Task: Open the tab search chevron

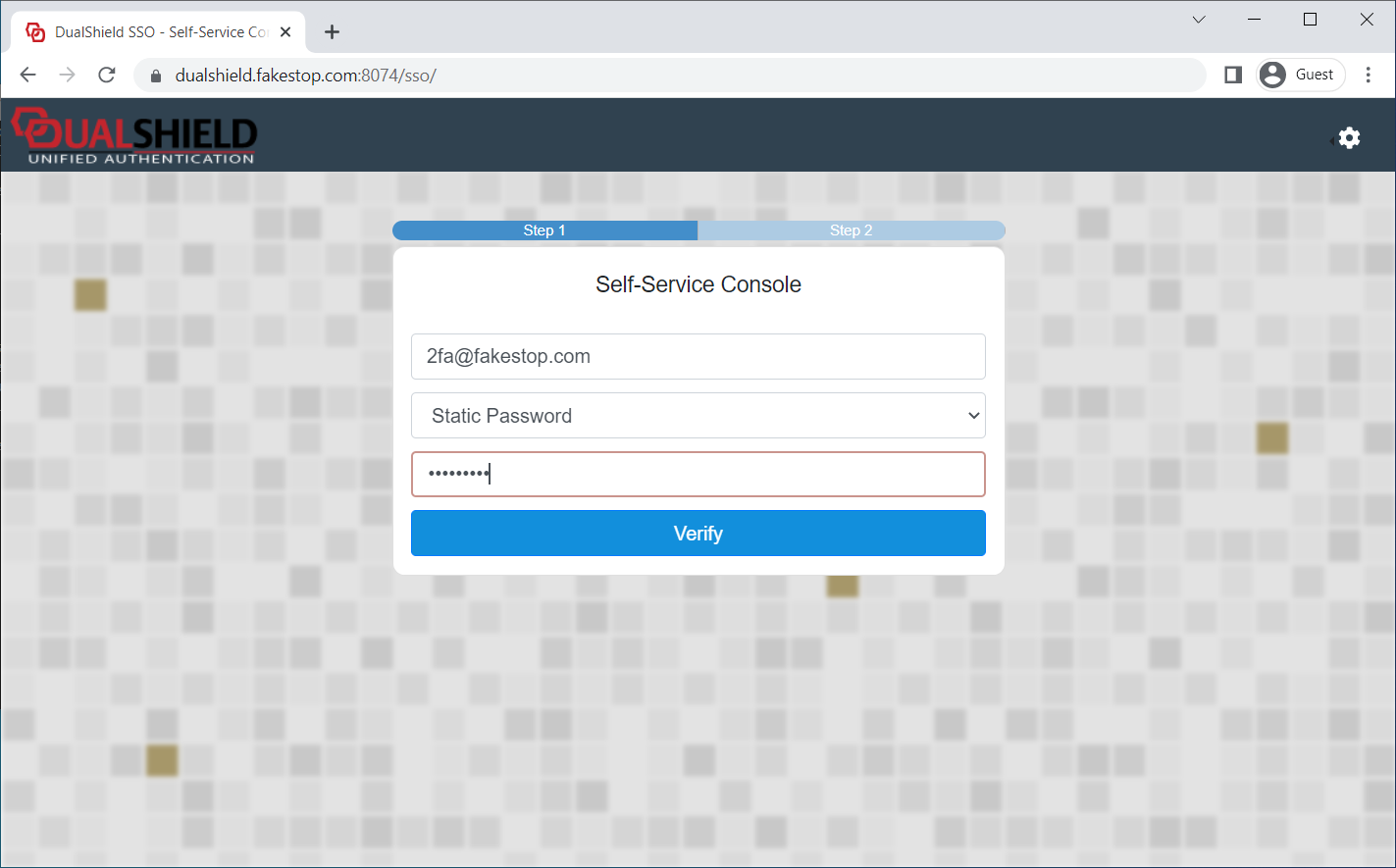Action: tap(1199, 20)
